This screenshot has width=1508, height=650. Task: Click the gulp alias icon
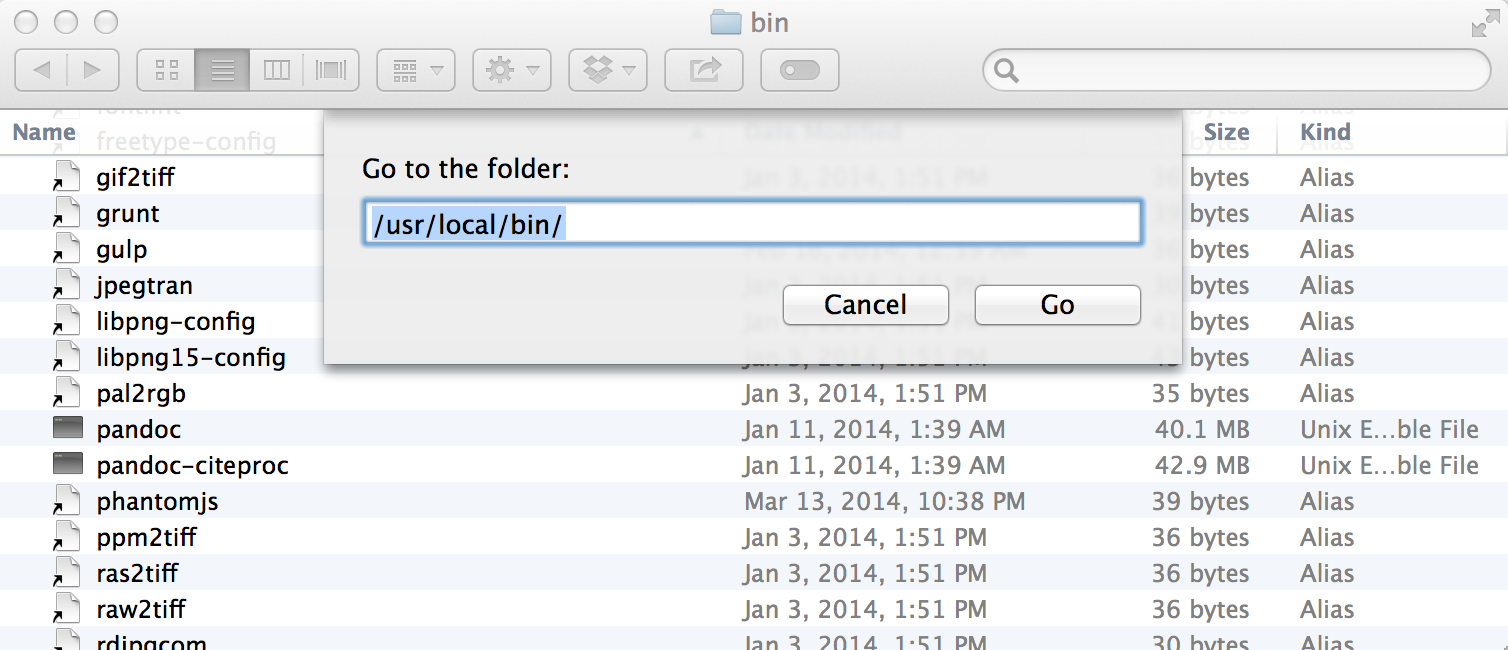(66, 249)
